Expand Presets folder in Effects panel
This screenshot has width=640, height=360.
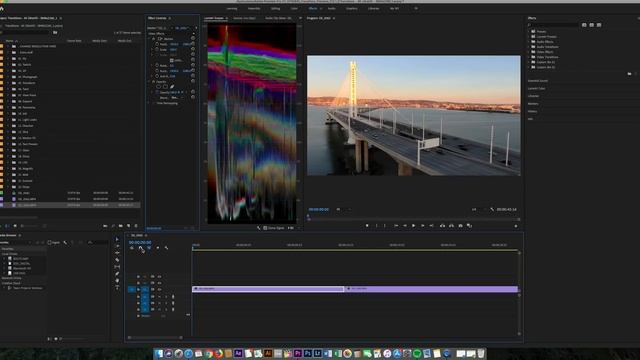(x=529, y=31)
